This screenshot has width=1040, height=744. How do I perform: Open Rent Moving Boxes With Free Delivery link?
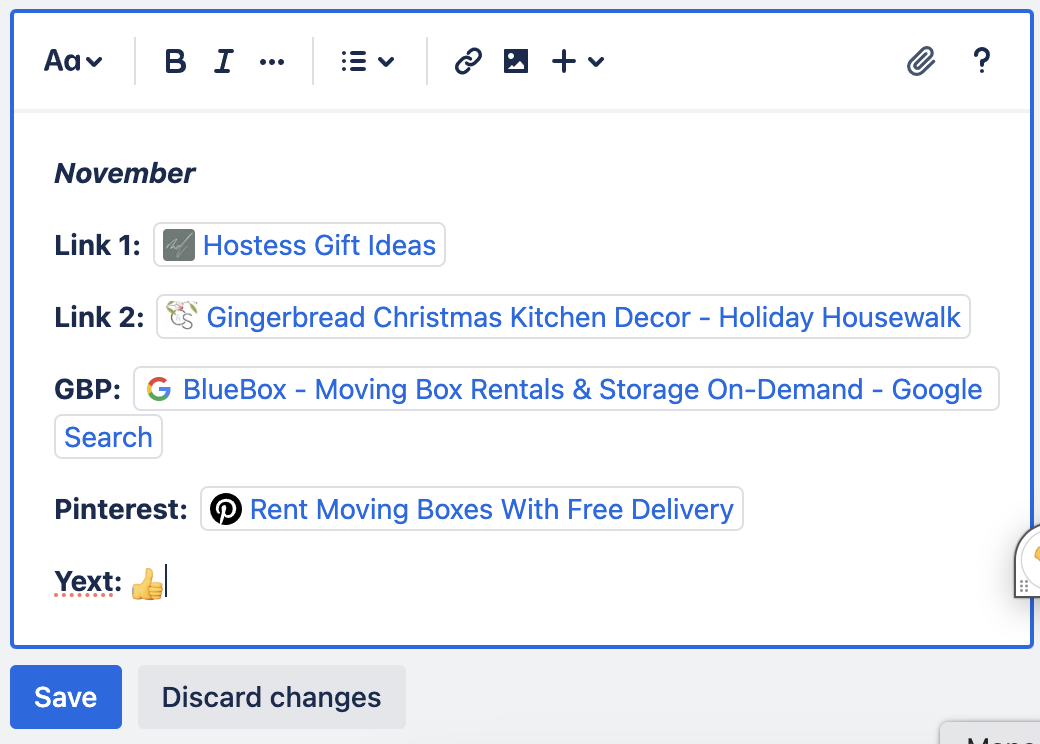472,509
